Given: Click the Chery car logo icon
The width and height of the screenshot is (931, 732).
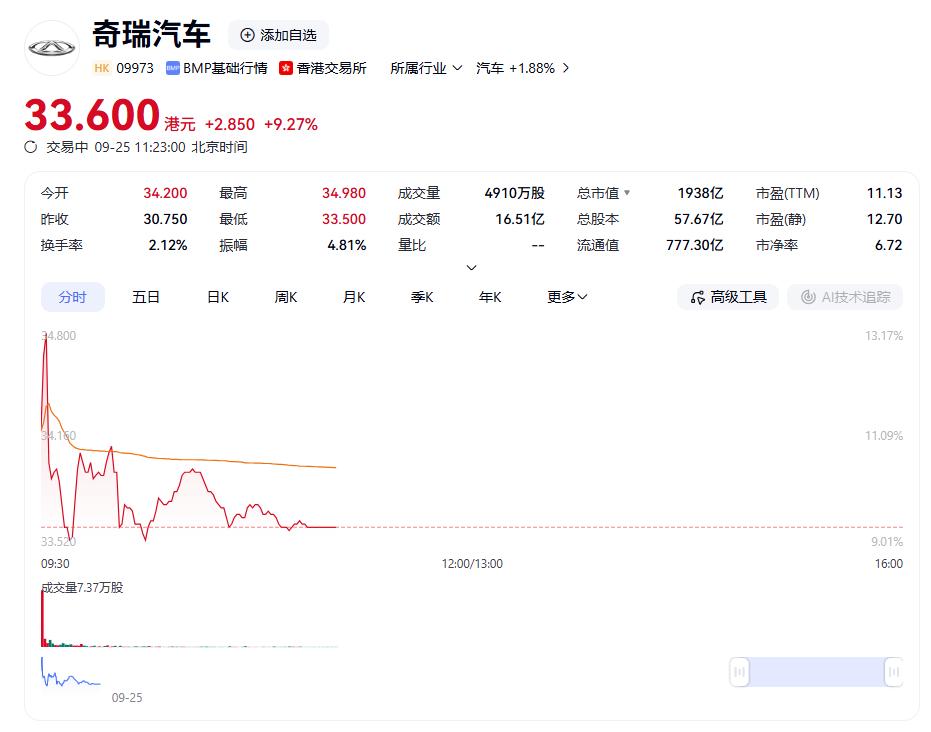Looking at the screenshot, I should (52, 48).
